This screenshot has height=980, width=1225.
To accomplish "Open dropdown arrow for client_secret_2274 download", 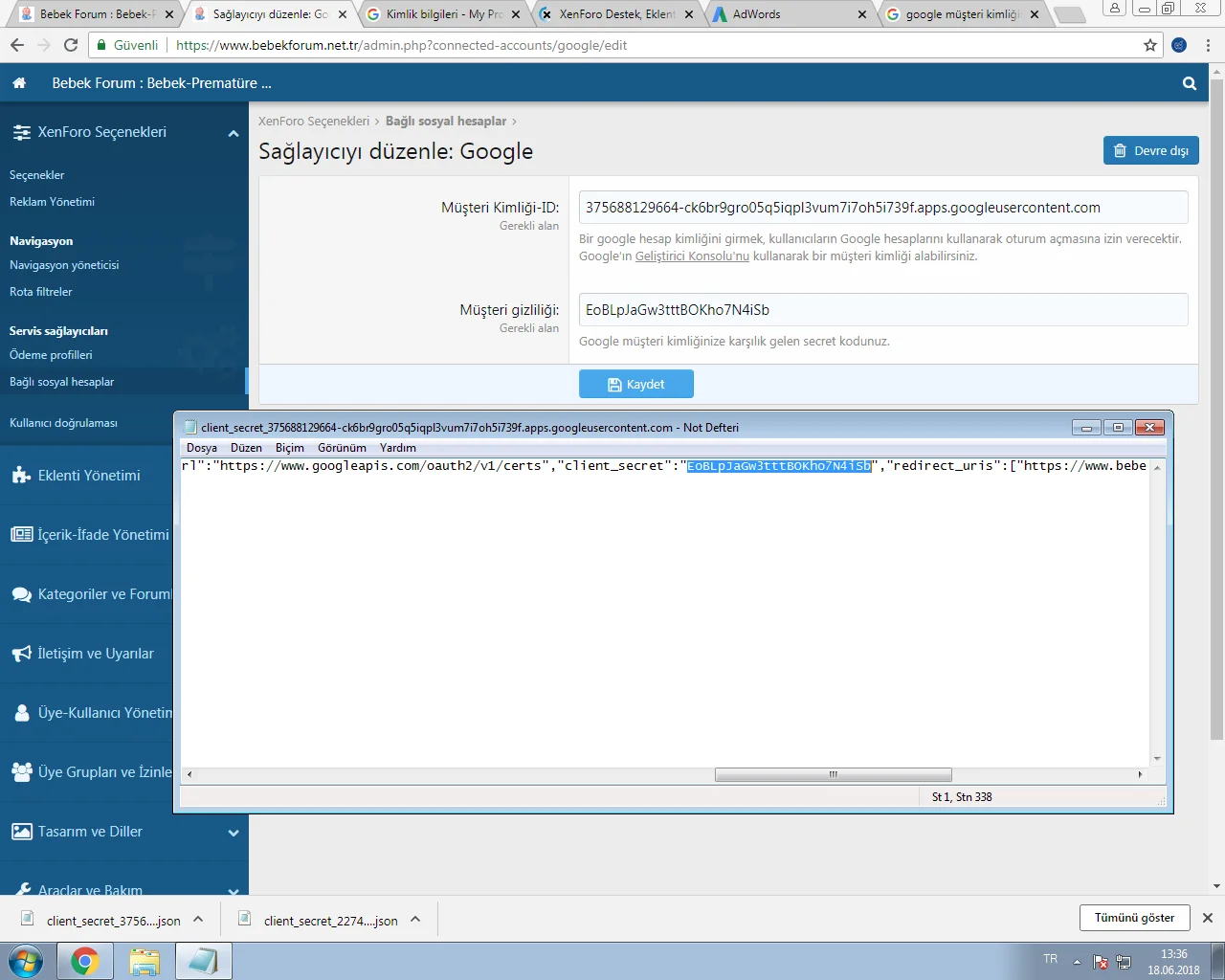I will 415,920.
